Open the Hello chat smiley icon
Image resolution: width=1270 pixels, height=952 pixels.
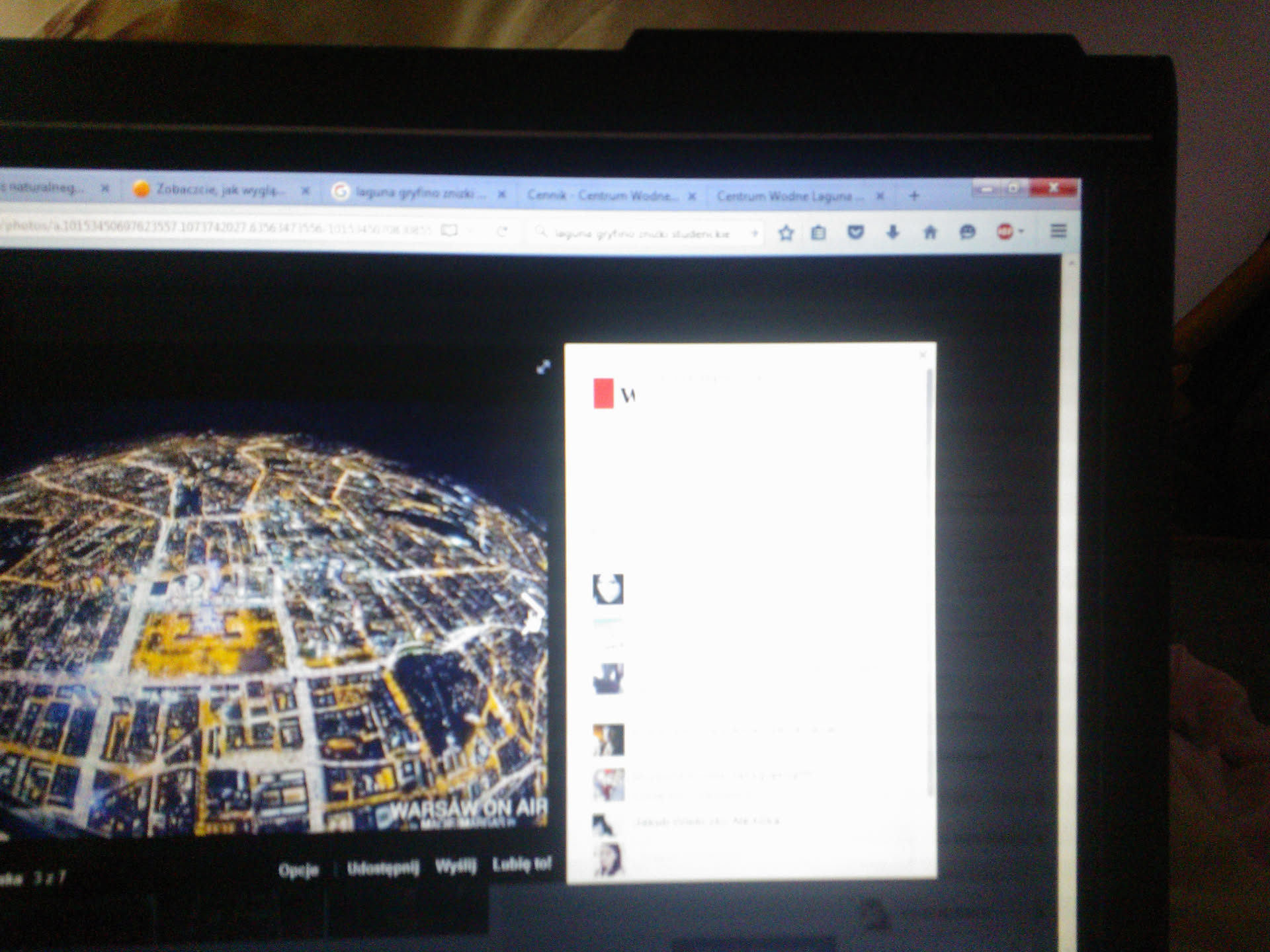coord(967,232)
